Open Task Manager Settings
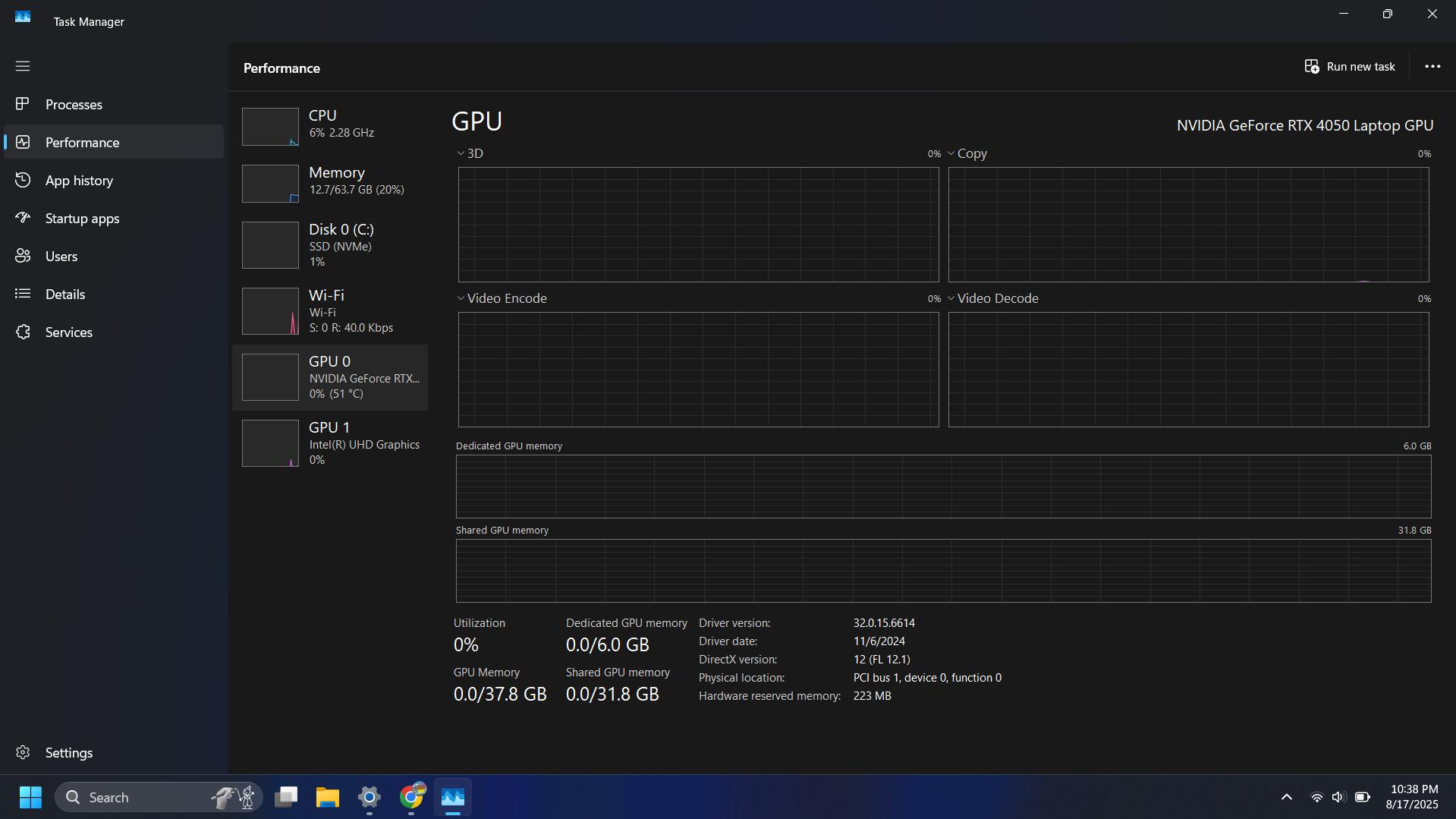1456x819 pixels. 114,752
